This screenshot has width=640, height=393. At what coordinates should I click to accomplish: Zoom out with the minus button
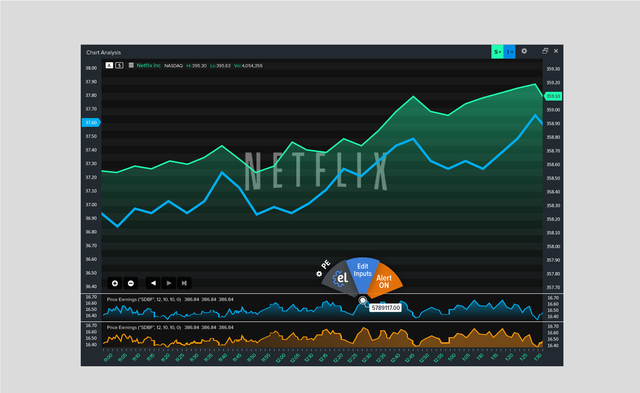point(131,283)
